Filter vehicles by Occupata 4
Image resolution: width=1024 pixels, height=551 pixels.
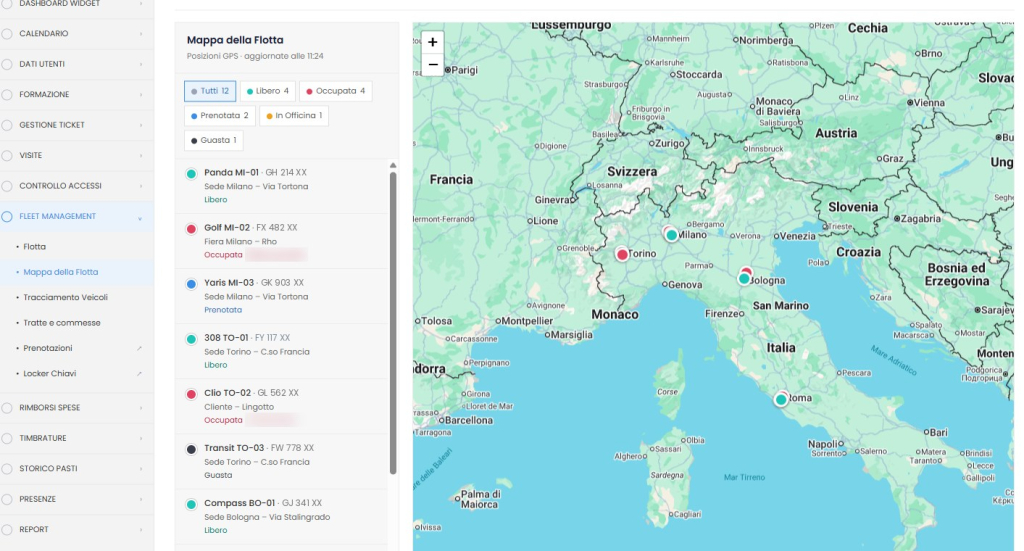coord(336,91)
